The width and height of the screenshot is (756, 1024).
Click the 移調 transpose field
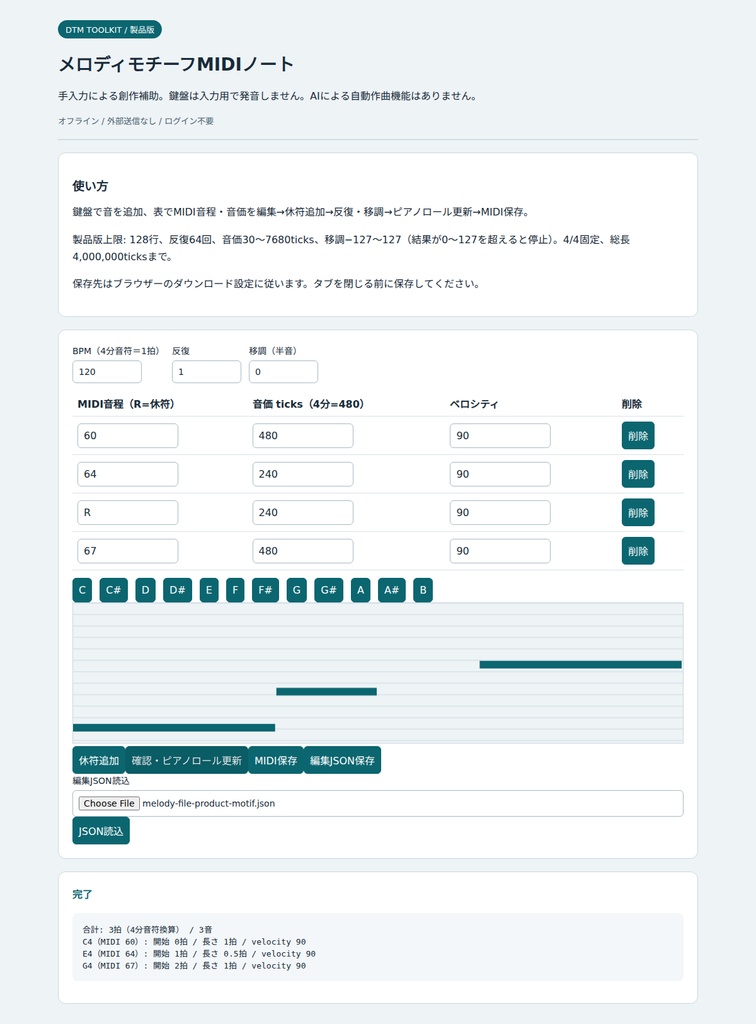283,372
